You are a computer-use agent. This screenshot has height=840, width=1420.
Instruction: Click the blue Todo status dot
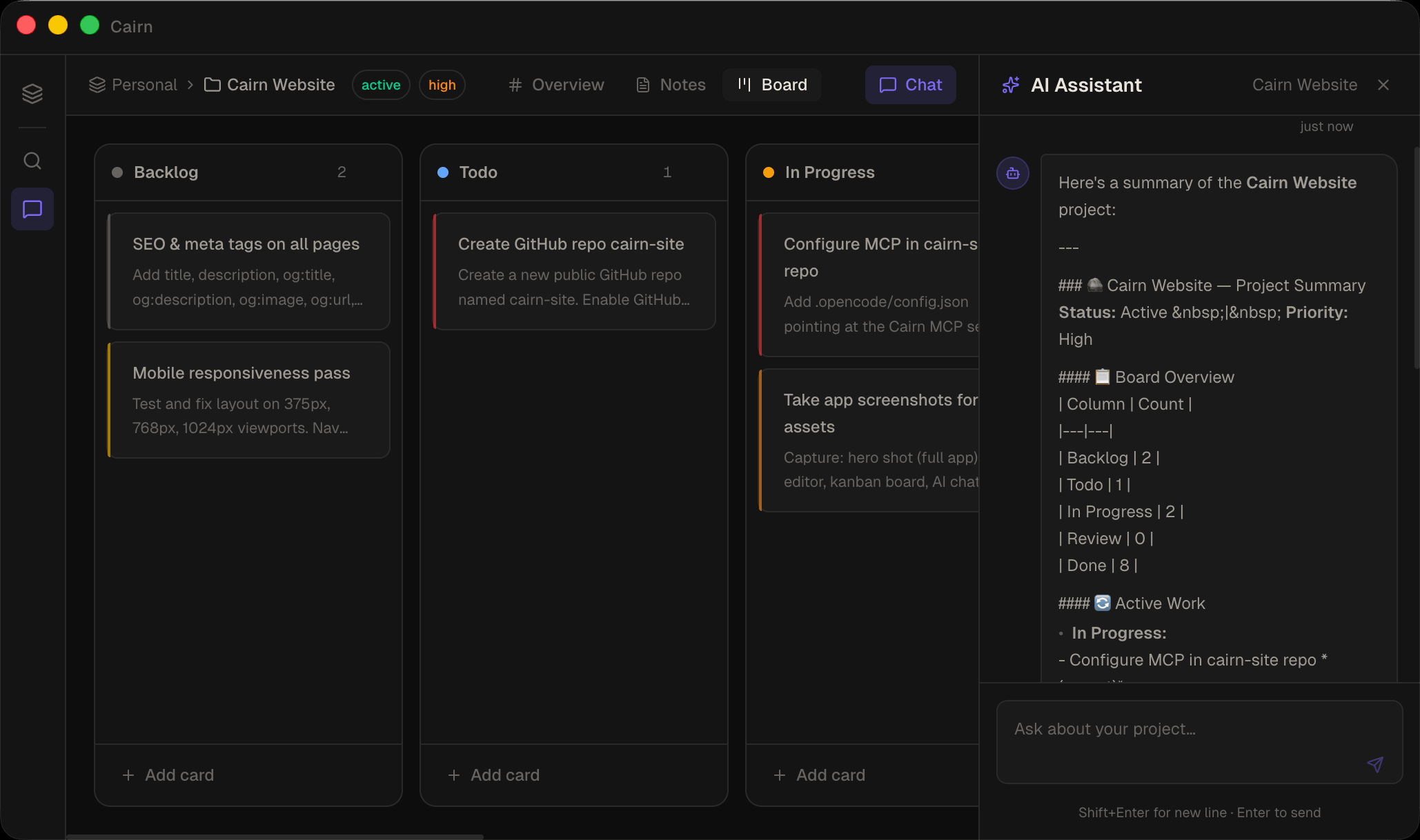pyautogui.click(x=443, y=172)
